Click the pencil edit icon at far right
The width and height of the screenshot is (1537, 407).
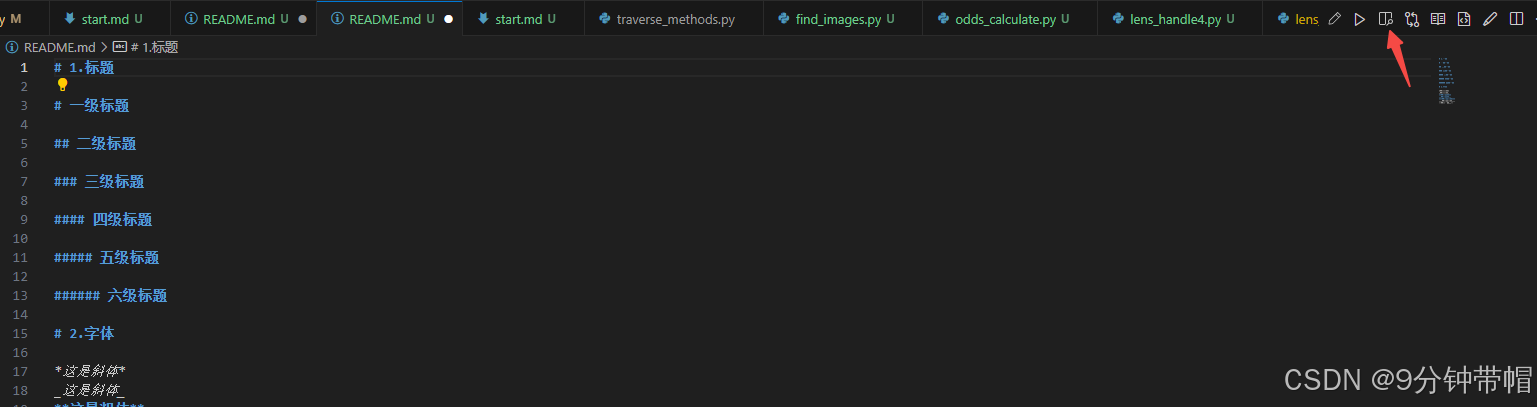coord(1490,19)
